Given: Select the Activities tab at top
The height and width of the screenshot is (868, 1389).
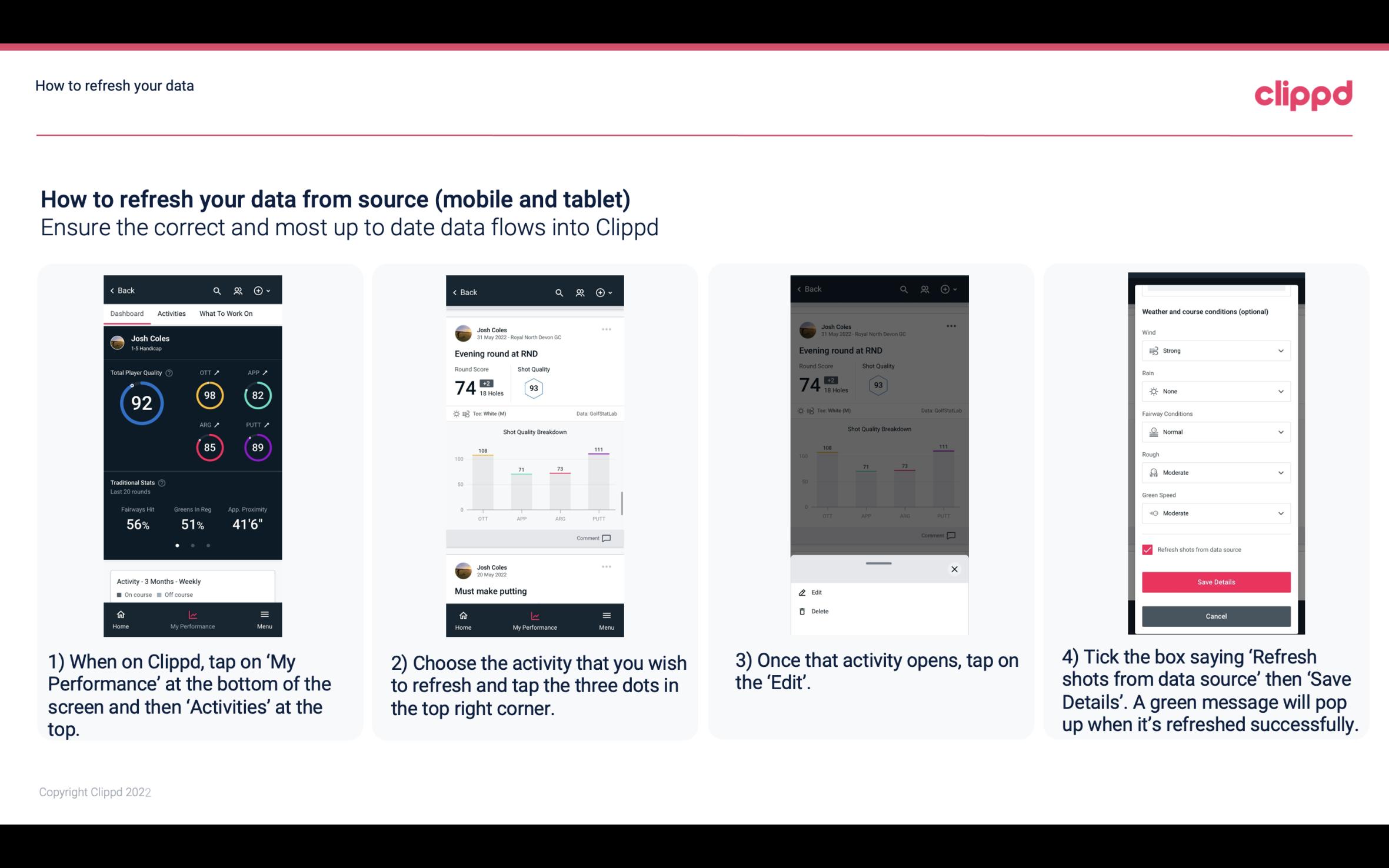Looking at the screenshot, I should [x=170, y=313].
